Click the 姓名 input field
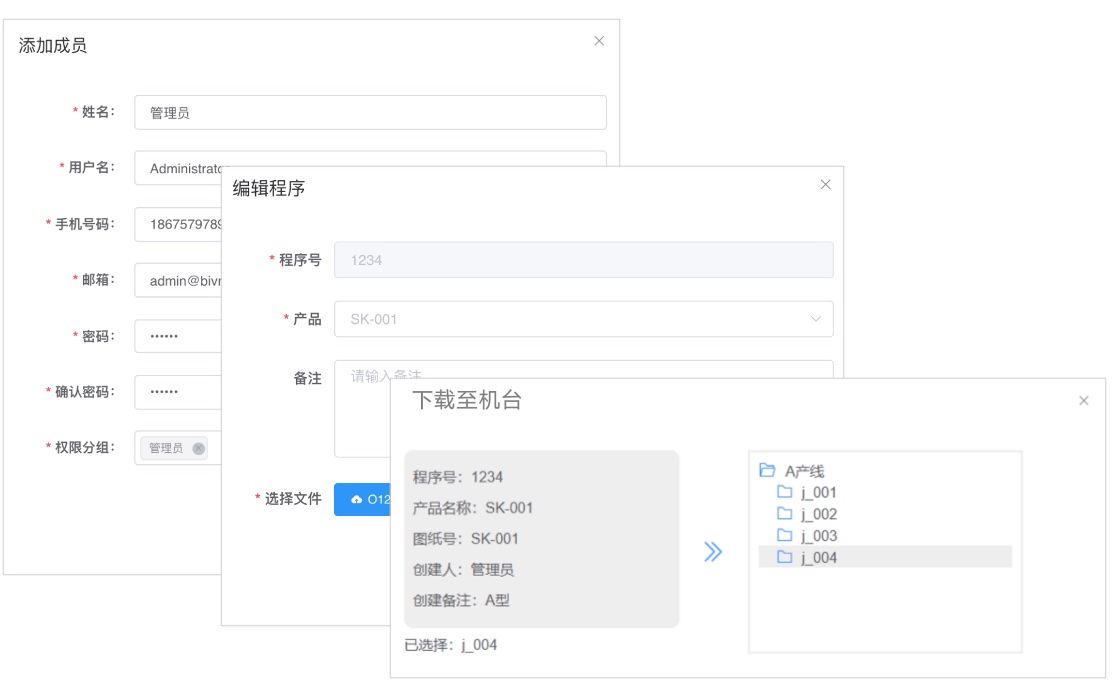This screenshot has width=1116, height=690. 370,113
